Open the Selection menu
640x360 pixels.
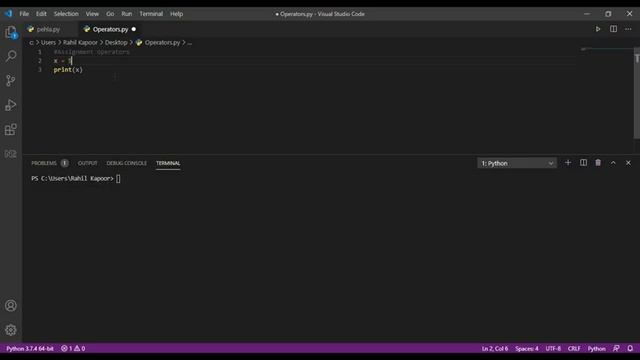pos(66,13)
